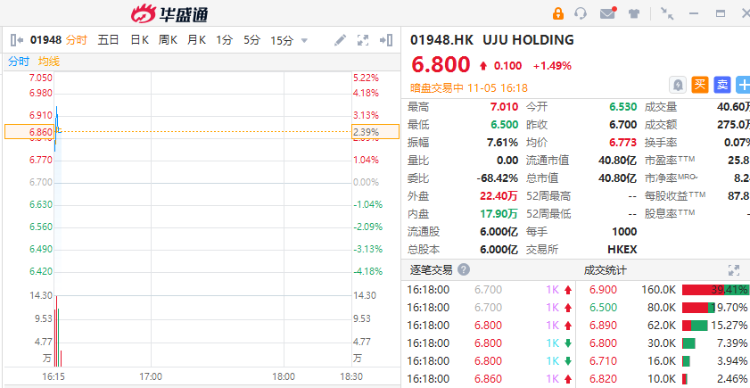Click the price alert bell icon
Image resolution: width=750 pixels, height=388 pixels.
[677, 85]
